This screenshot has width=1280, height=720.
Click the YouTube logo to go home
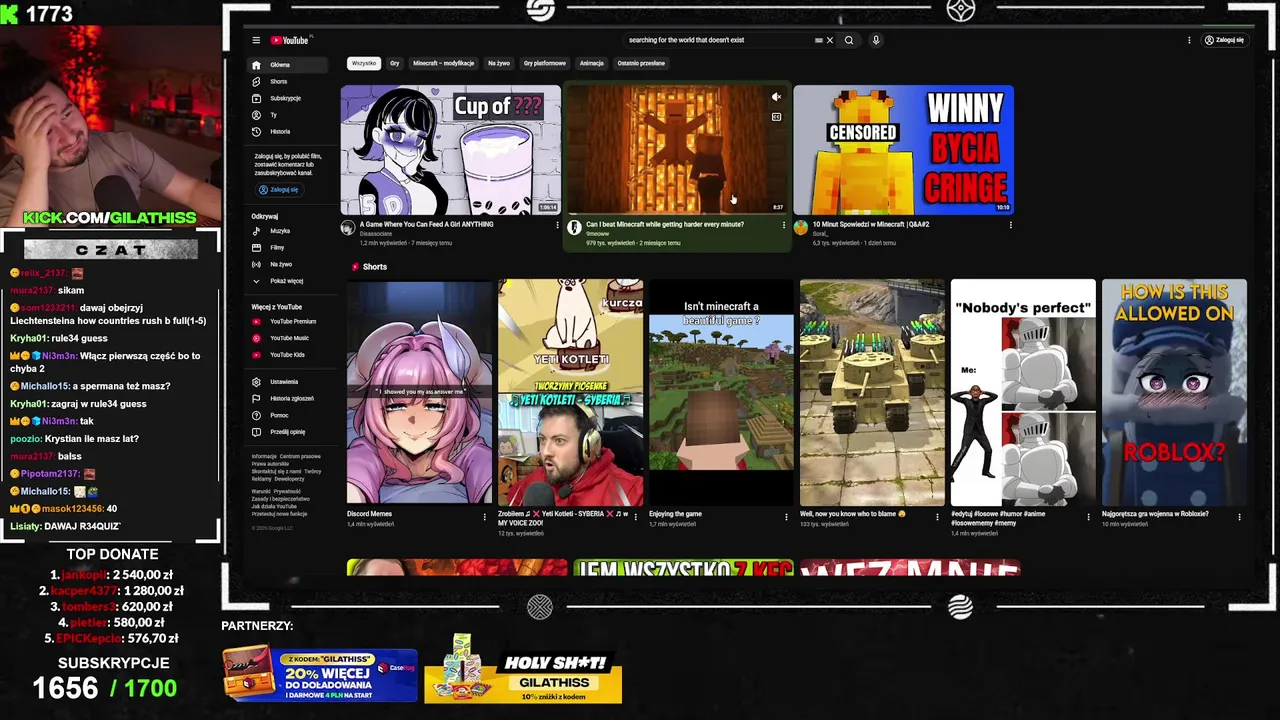291,40
